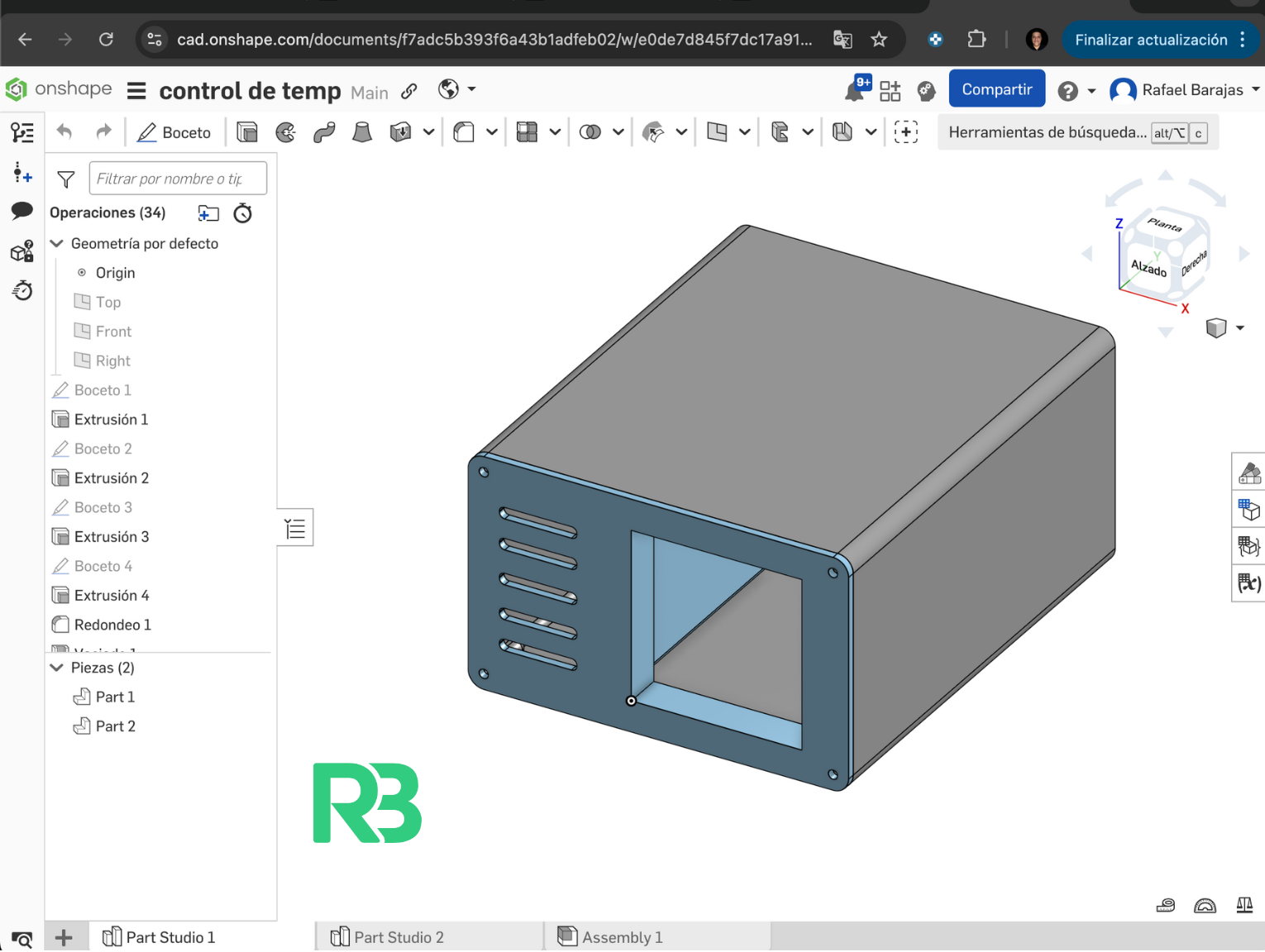The image size is (1265, 952).
Task: Click the onshape logo
Action: click(60, 88)
